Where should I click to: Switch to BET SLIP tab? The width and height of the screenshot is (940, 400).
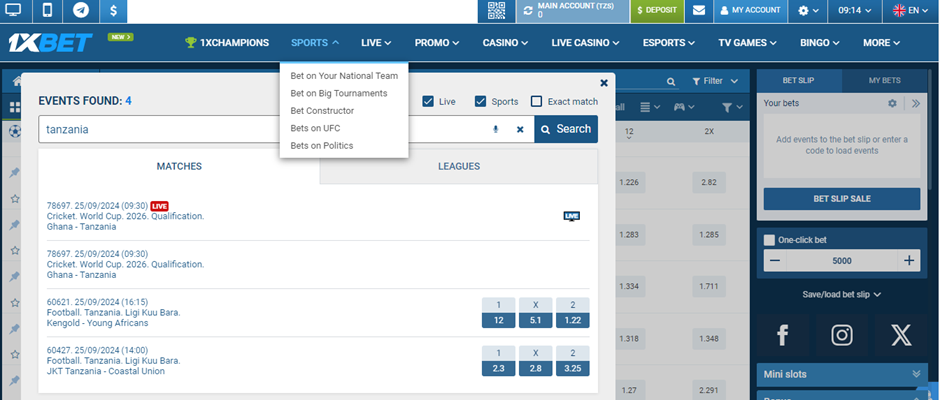pyautogui.click(x=799, y=80)
